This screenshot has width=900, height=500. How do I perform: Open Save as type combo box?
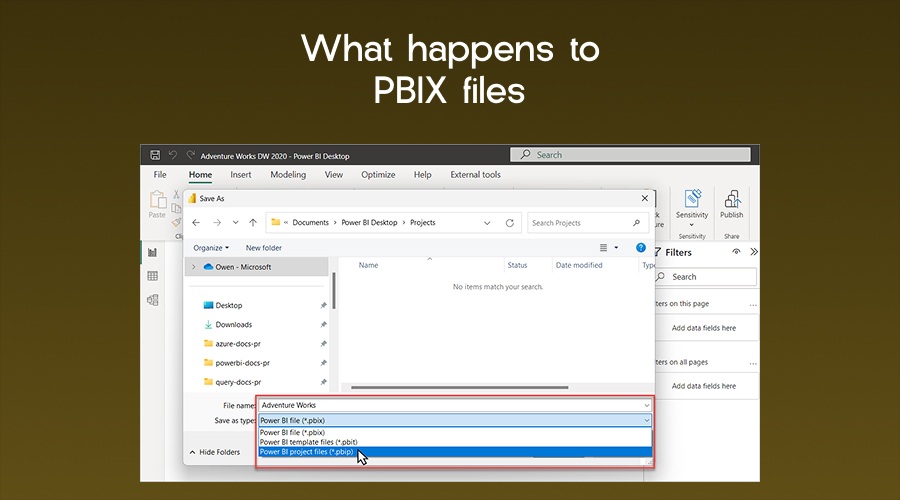point(455,420)
